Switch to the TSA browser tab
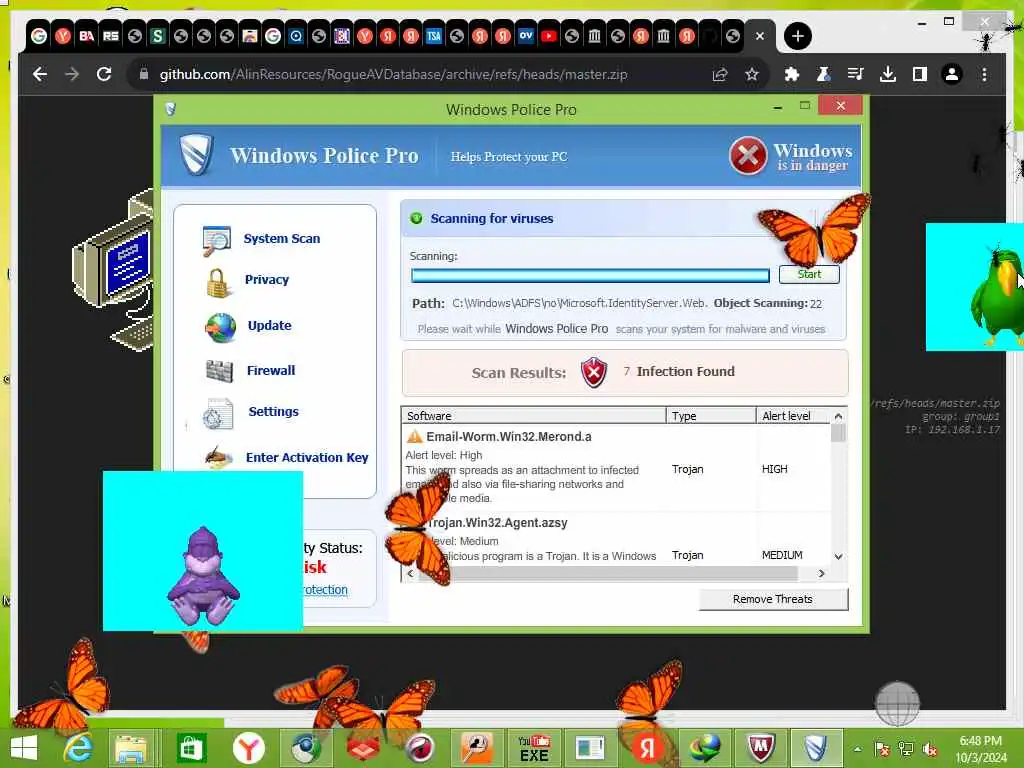This screenshot has height=768, width=1024. tap(434, 36)
